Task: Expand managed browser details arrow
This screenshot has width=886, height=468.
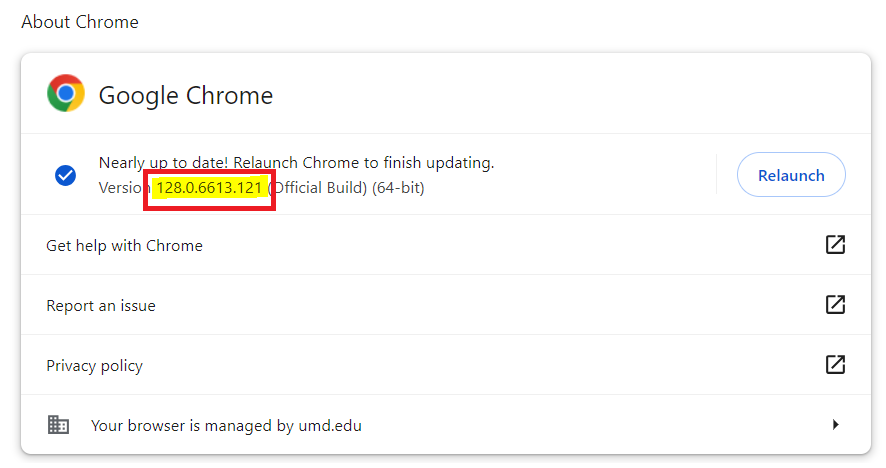Action: pos(835,425)
